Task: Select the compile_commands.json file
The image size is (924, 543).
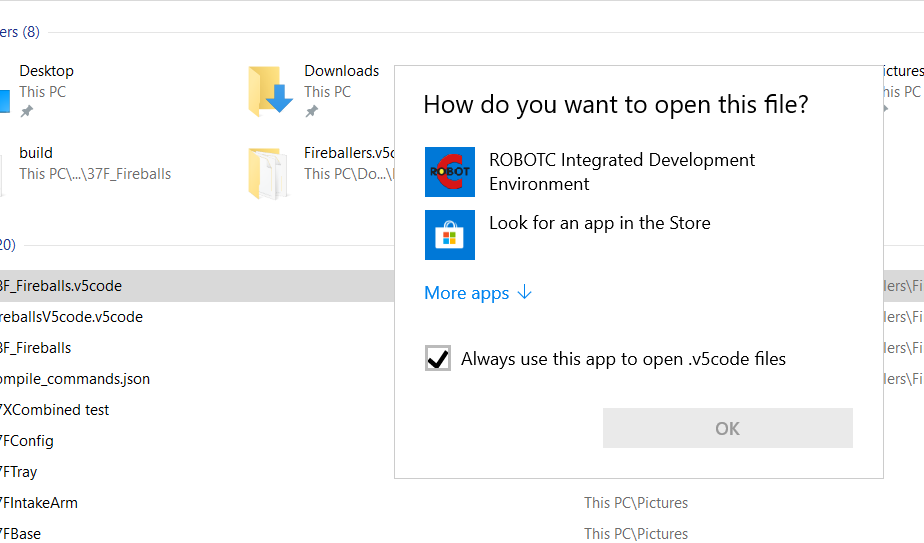Action: point(75,379)
